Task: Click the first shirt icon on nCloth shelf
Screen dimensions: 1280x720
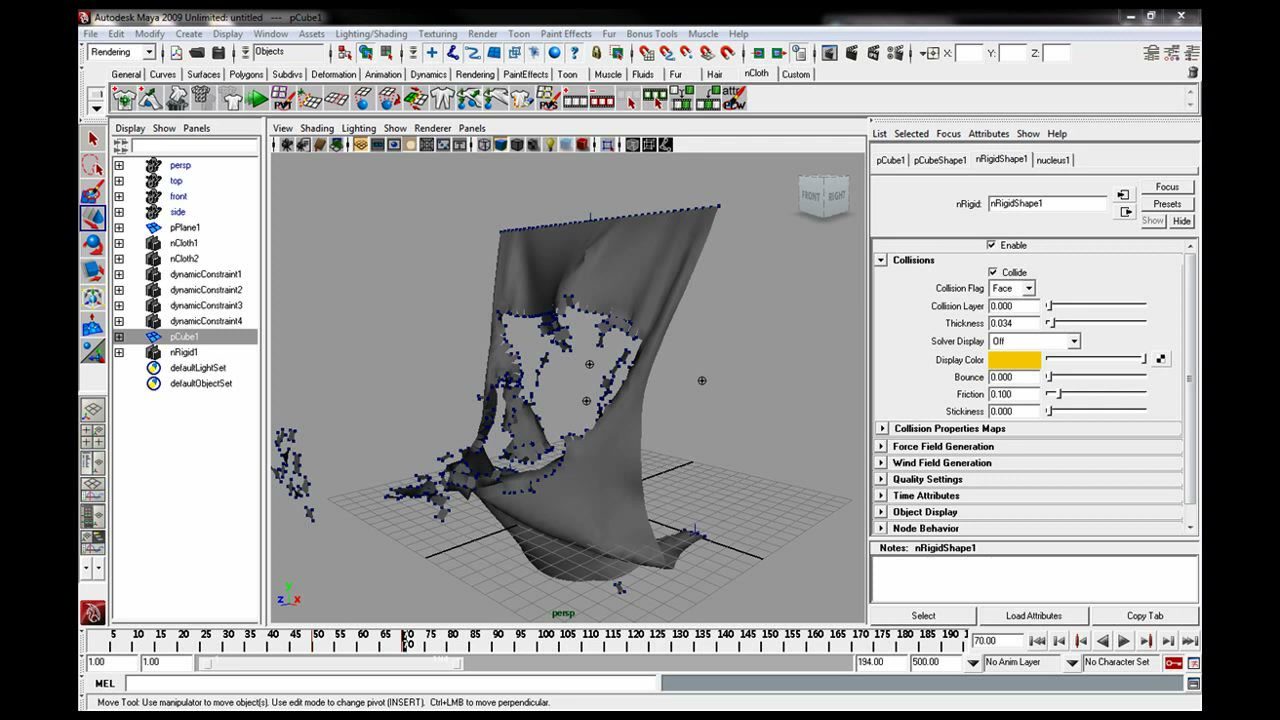Action: tap(124, 99)
